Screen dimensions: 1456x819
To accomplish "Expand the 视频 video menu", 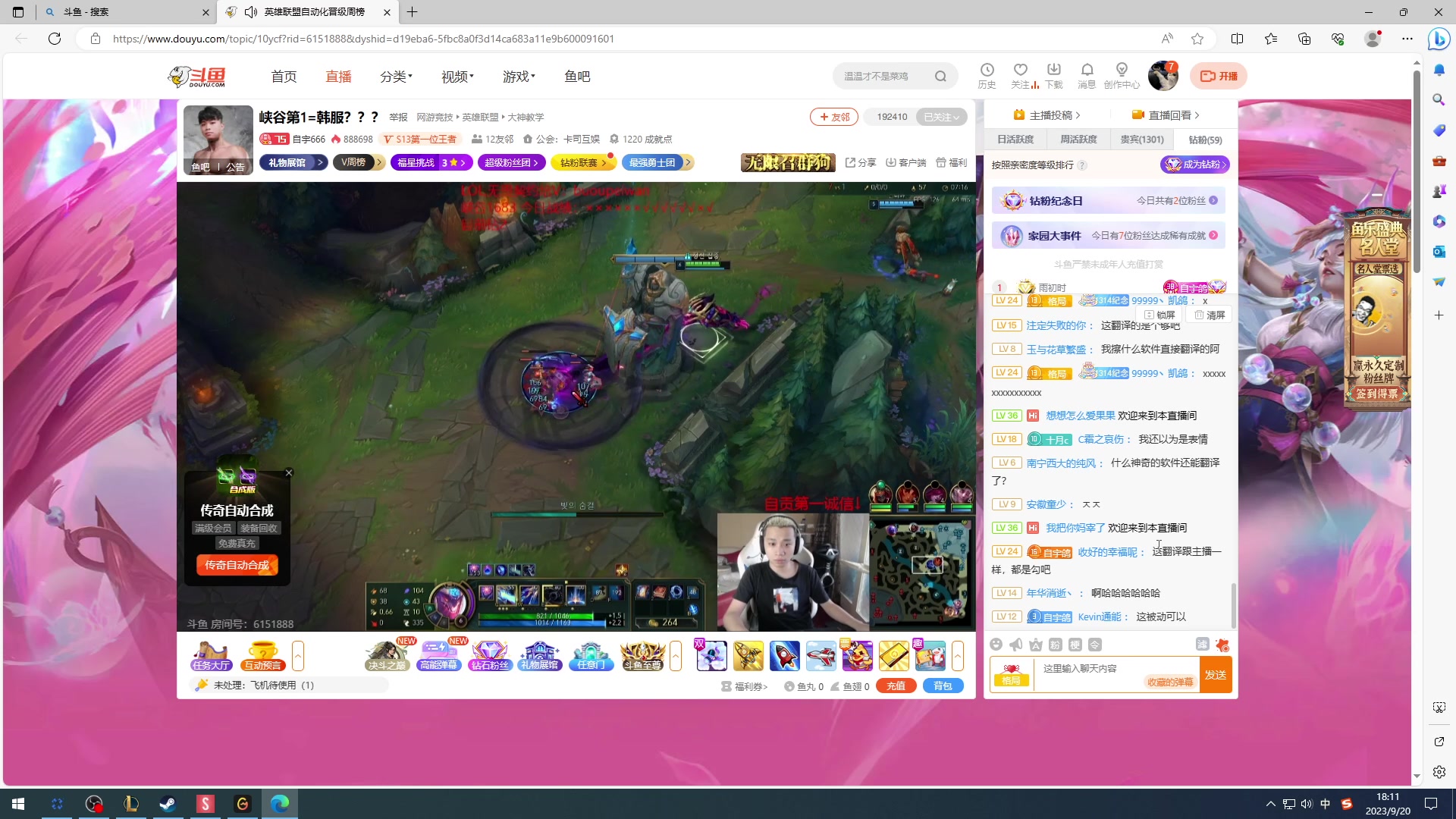I will (457, 77).
